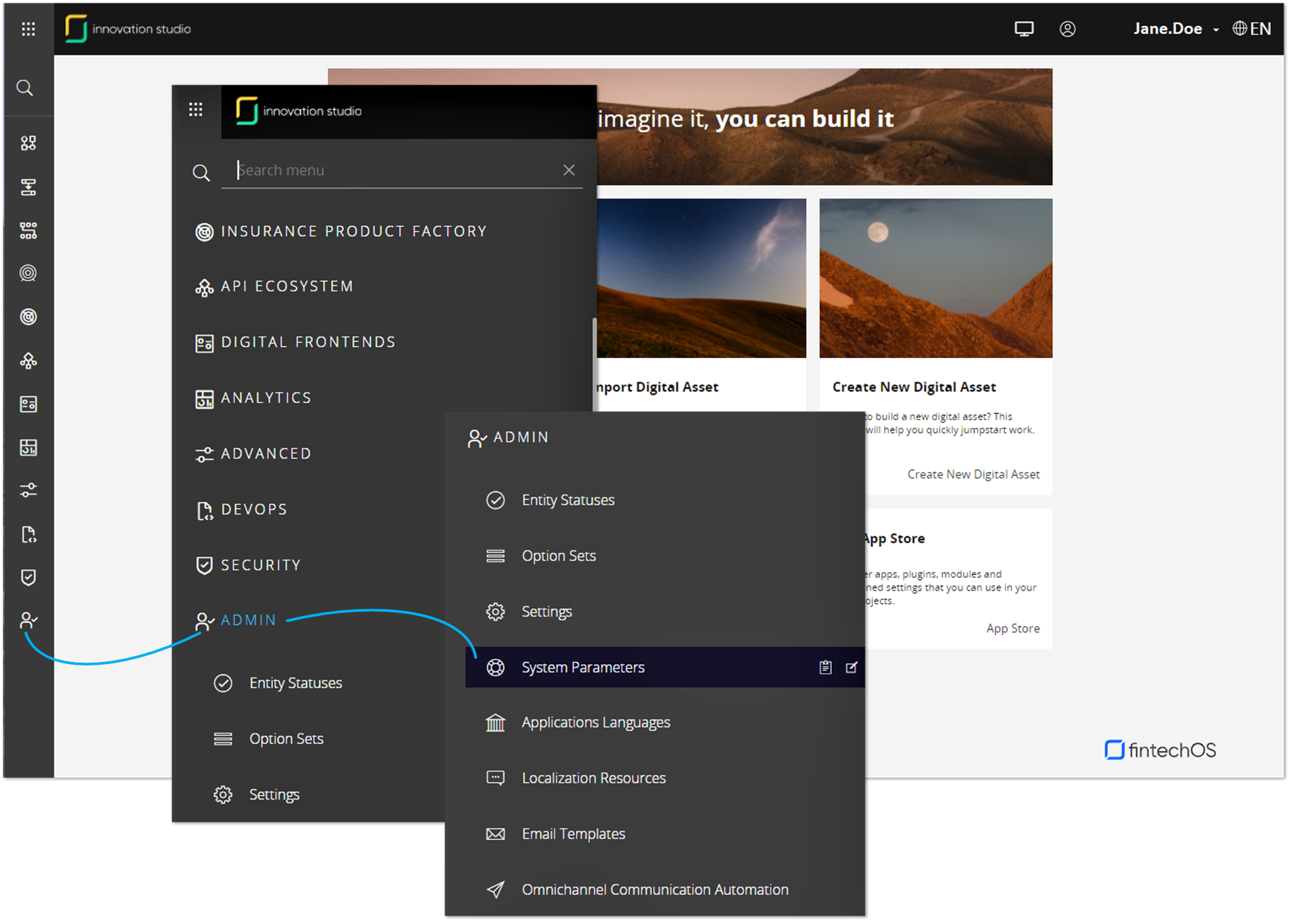Click the monitor display icon in header
Screen dimensions: 1292x924
[x=1023, y=29]
